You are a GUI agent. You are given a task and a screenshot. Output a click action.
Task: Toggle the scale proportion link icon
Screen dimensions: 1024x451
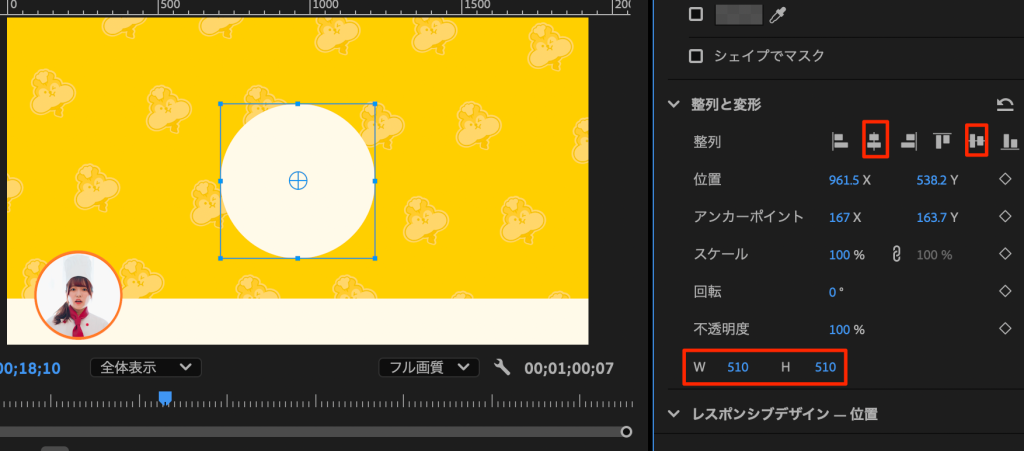pyautogui.click(x=897, y=254)
